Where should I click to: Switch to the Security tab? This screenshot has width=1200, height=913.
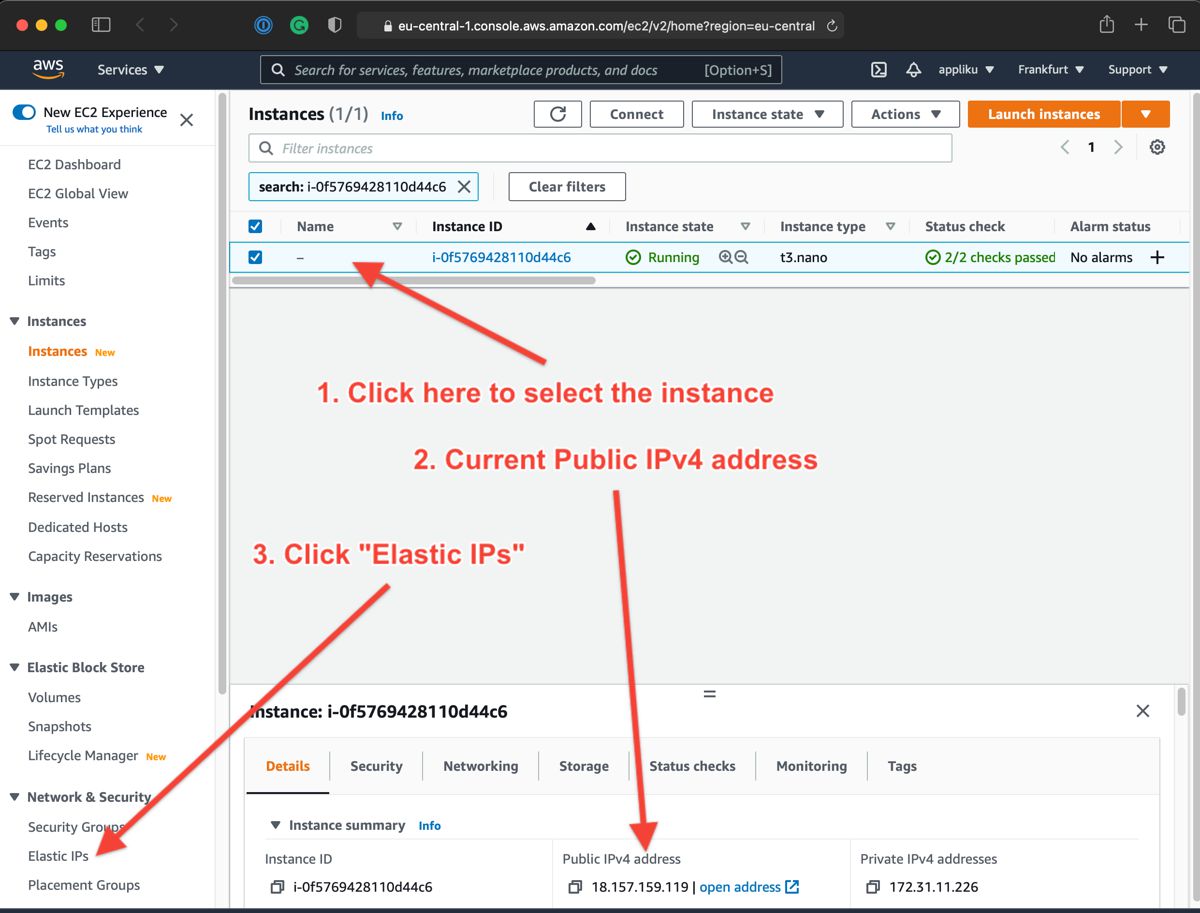point(376,766)
